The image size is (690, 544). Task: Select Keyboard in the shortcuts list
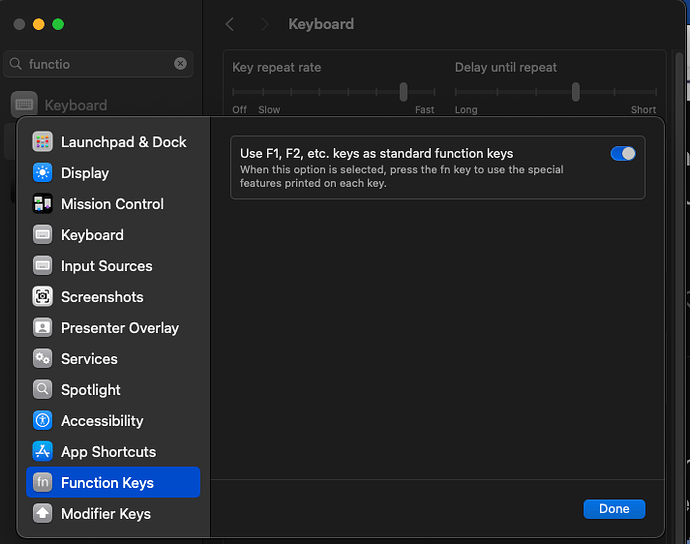[x=92, y=235]
